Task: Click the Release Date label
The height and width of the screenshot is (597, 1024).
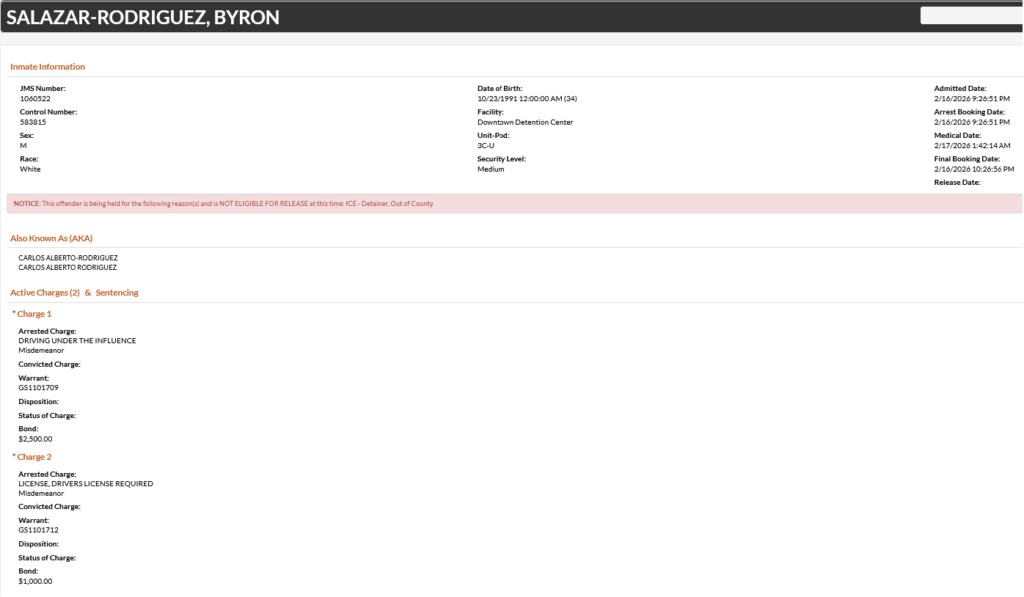Action: (x=957, y=183)
